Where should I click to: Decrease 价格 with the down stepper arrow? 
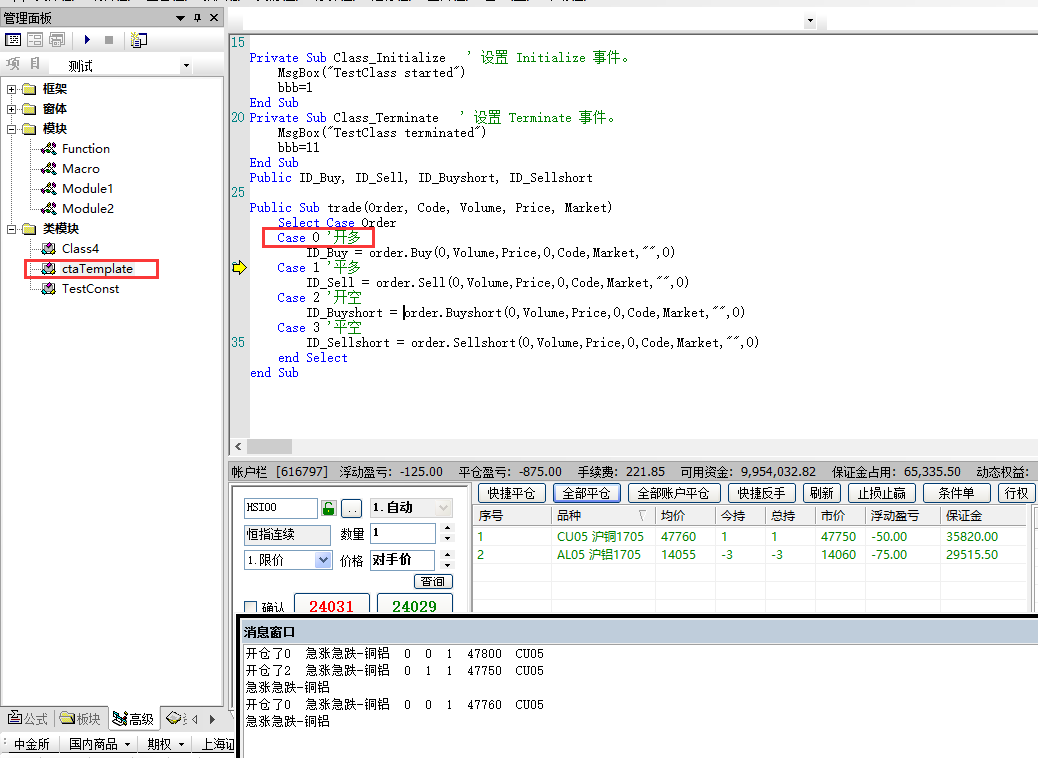[448, 565]
